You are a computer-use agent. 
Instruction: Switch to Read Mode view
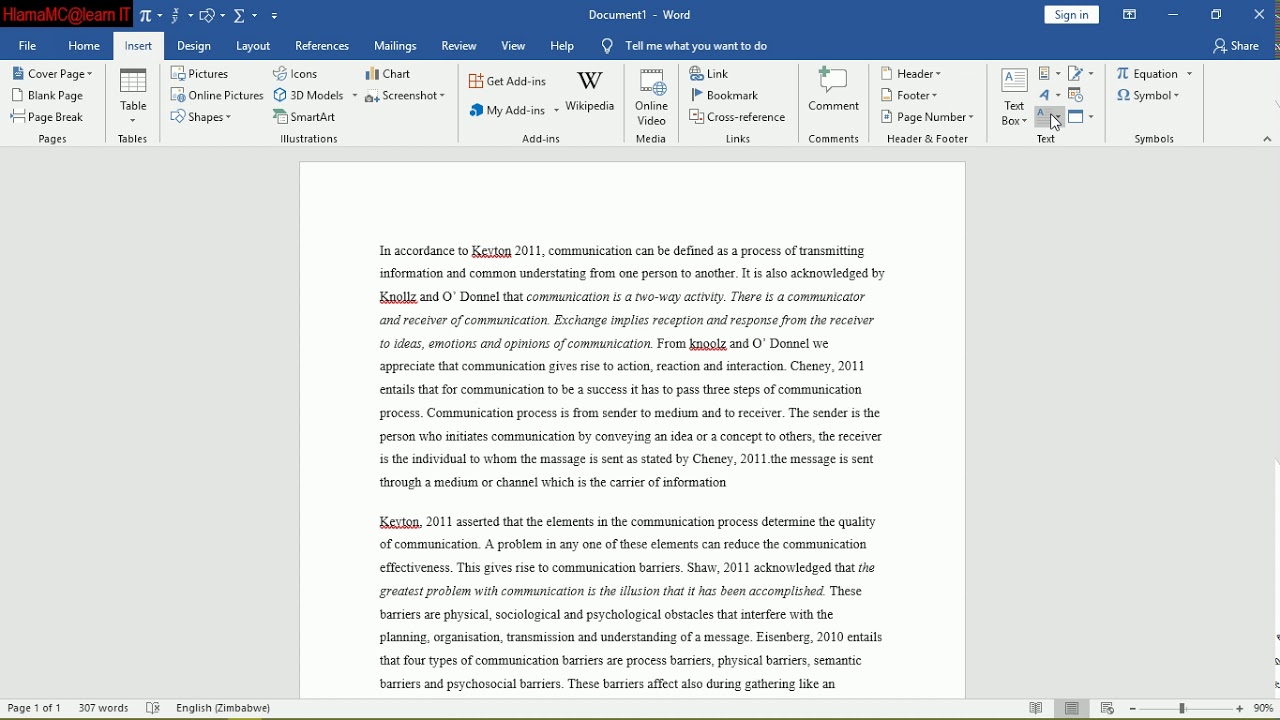point(1036,708)
